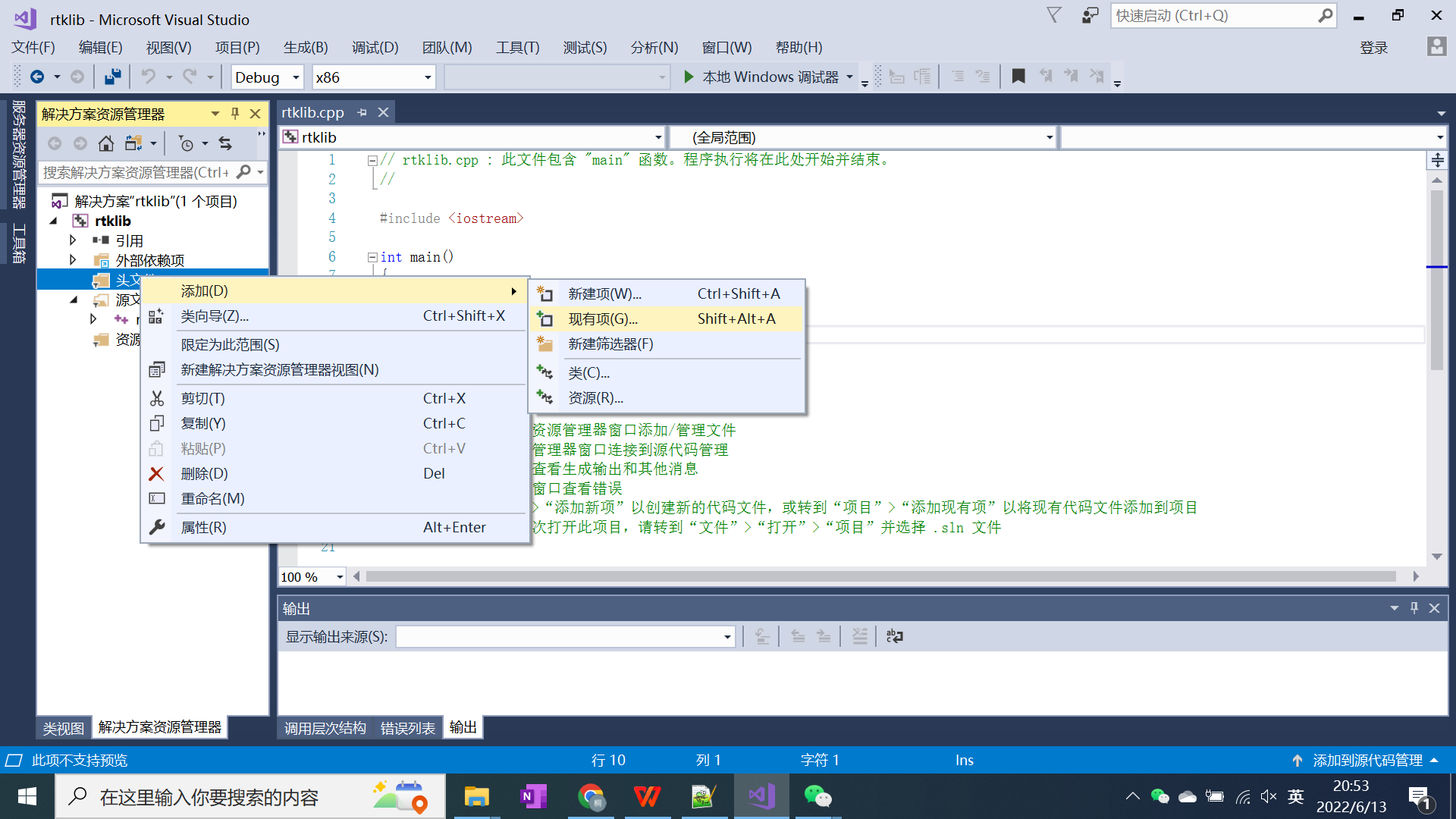Click the pin icon on rtklib.cpp tab
This screenshot has width=1456, height=819.
[x=362, y=112]
